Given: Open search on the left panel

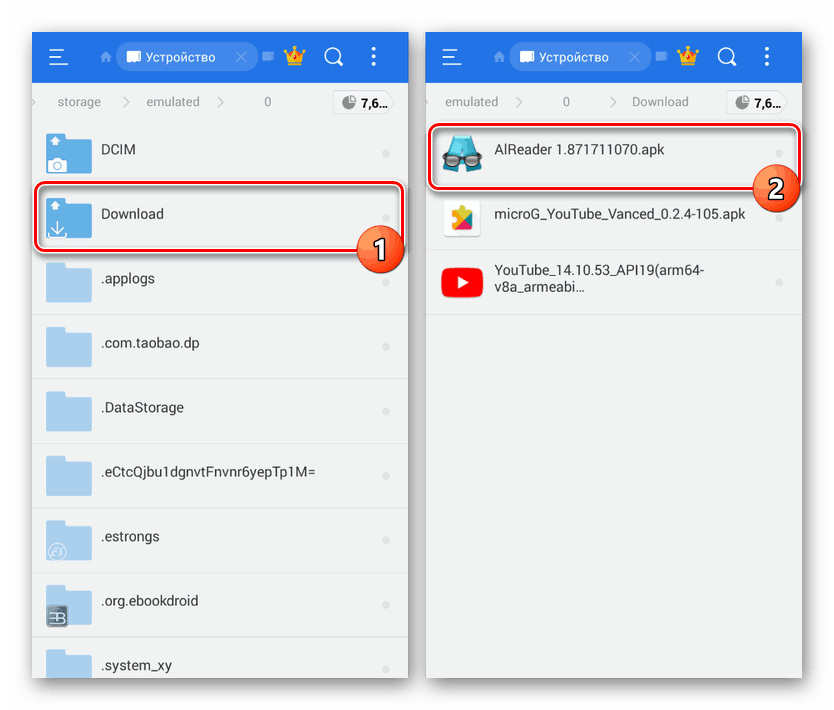Looking at the screenshot, I should coord(333,57).
